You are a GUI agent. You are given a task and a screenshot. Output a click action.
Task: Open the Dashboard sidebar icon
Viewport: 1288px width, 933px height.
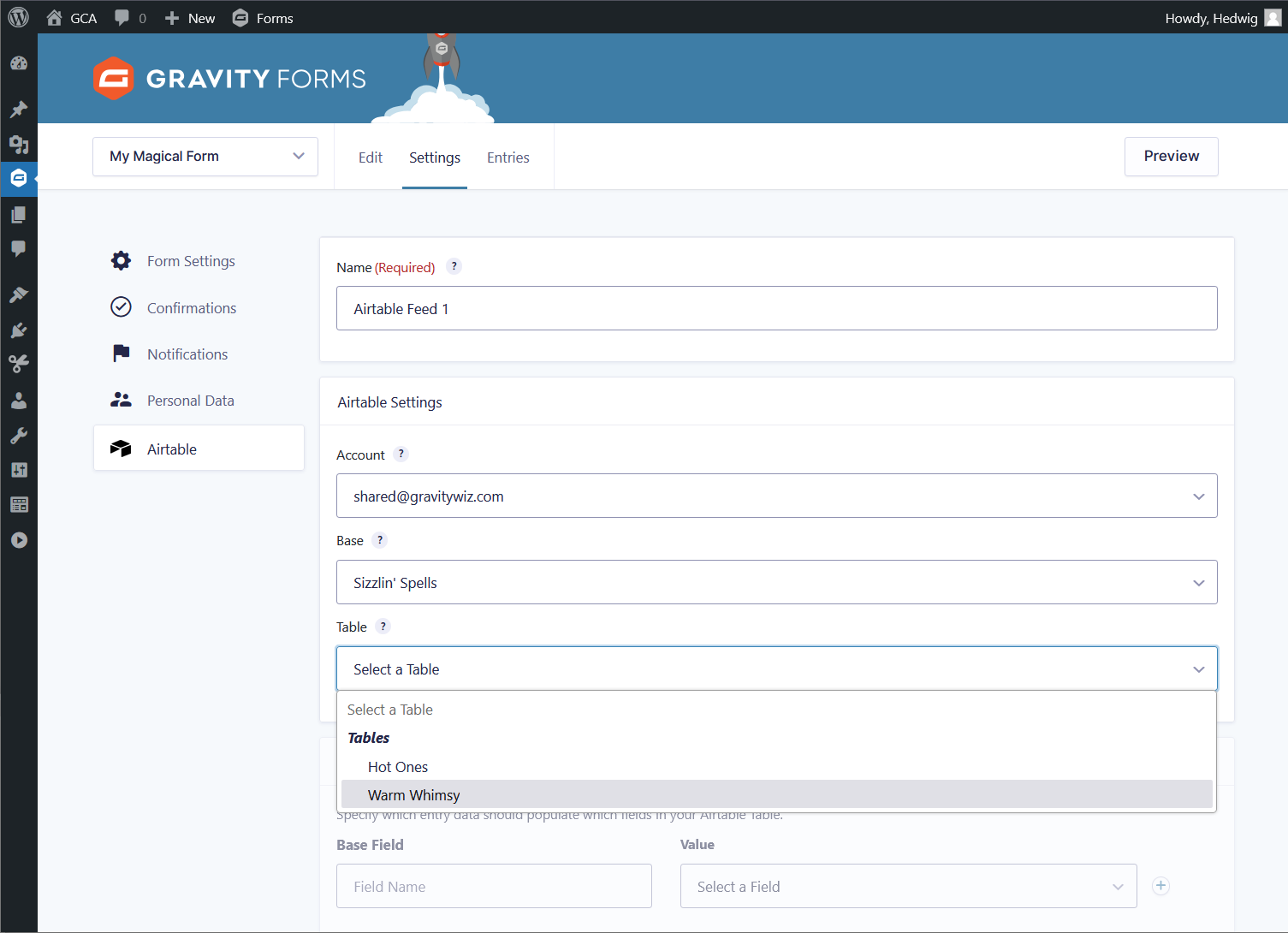(19, 63)
